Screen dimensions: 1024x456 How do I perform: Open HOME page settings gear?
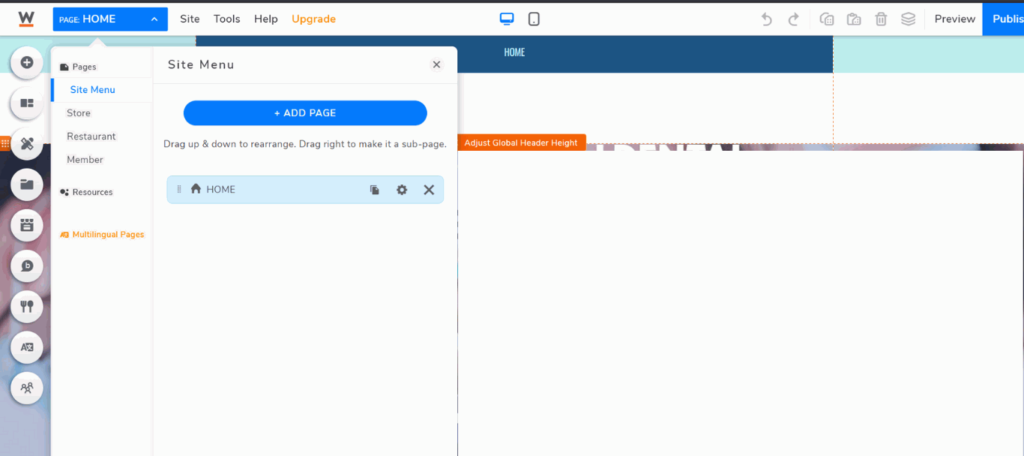click(402, 189)
